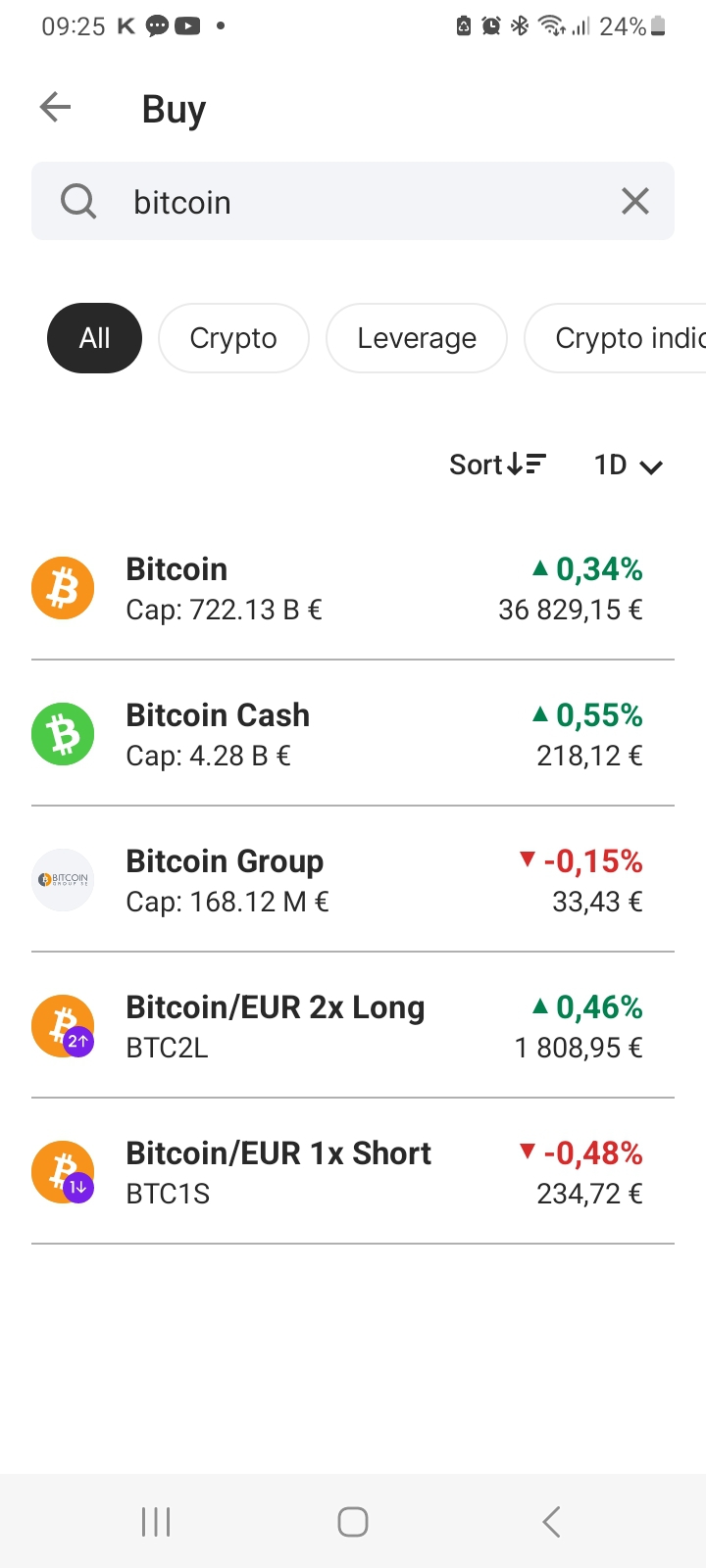This screenshot has width=706, height=1568.
Task: Open the Sort options
Action: (497, 465)
